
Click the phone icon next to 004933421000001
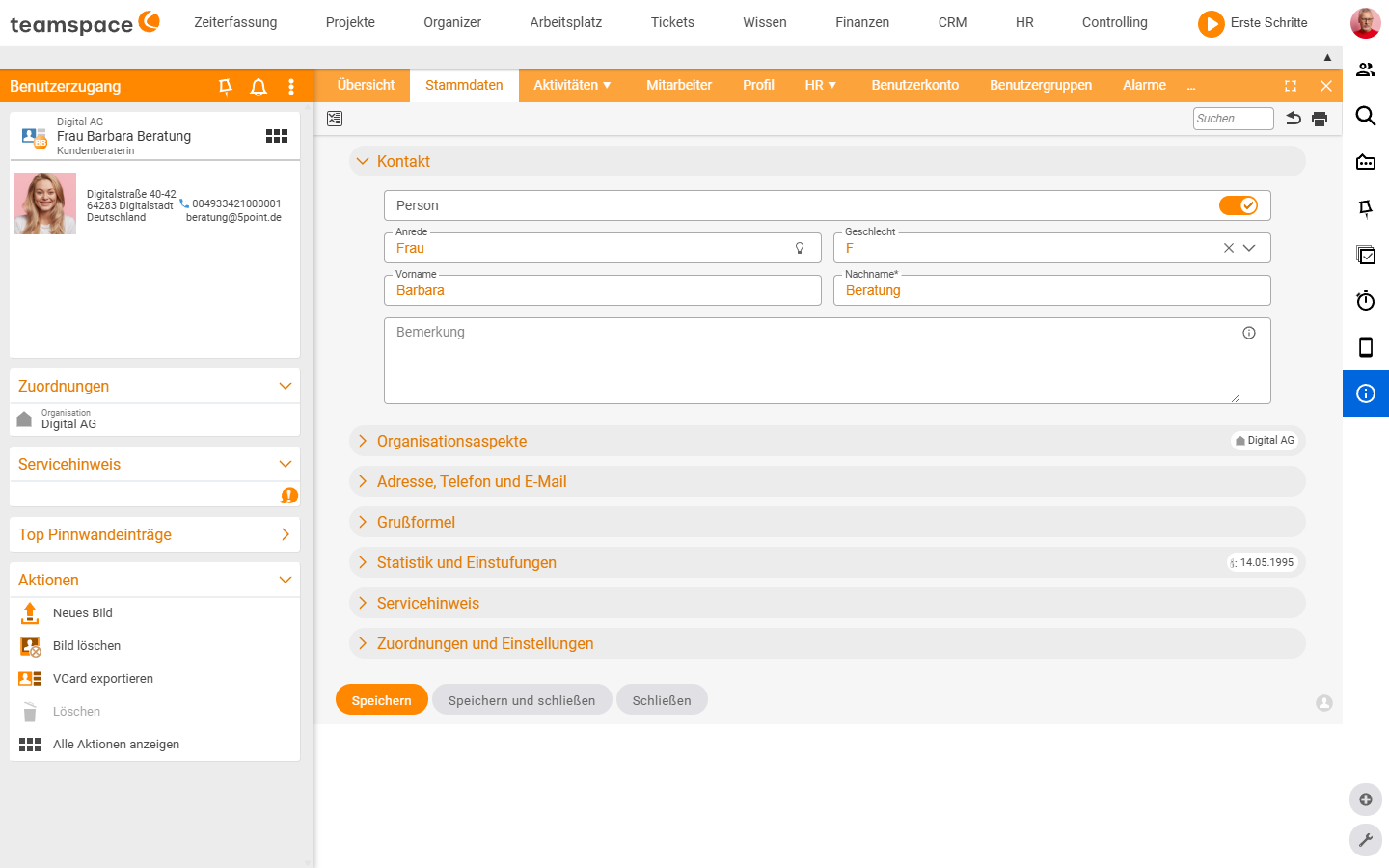tap(184, 203)
